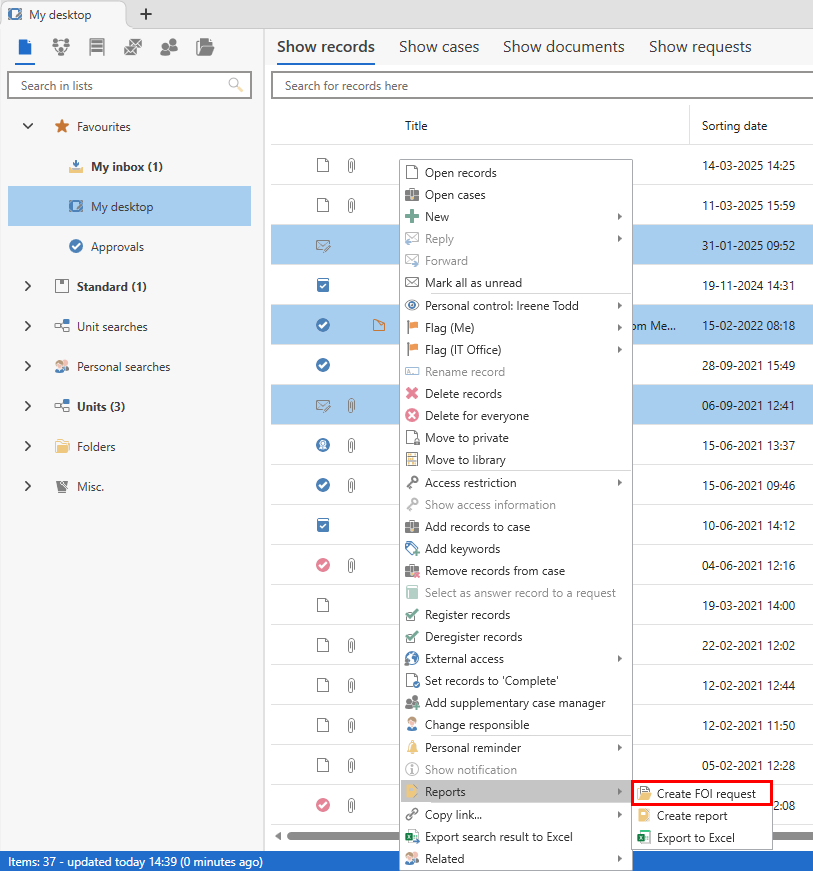
Task: Click the magnifier icon in list search
Action: [236, 85]
